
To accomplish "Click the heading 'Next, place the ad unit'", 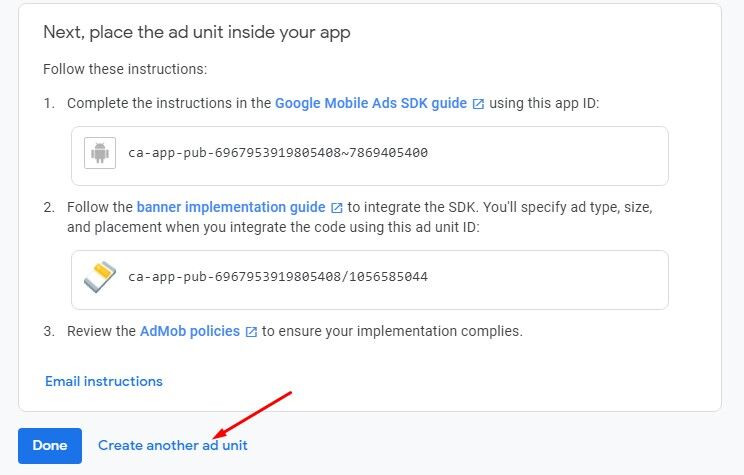I will (x=197, y=32).
